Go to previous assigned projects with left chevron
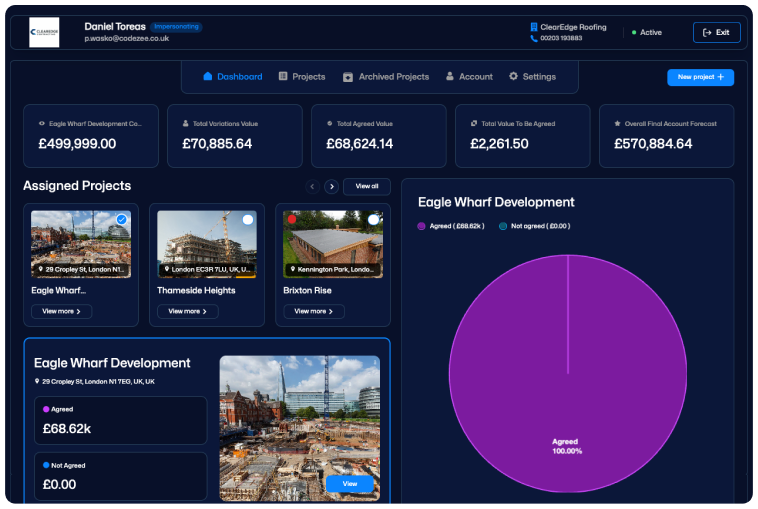The width and height of the screenshot is (758, 509). click(x=312, y=186)
